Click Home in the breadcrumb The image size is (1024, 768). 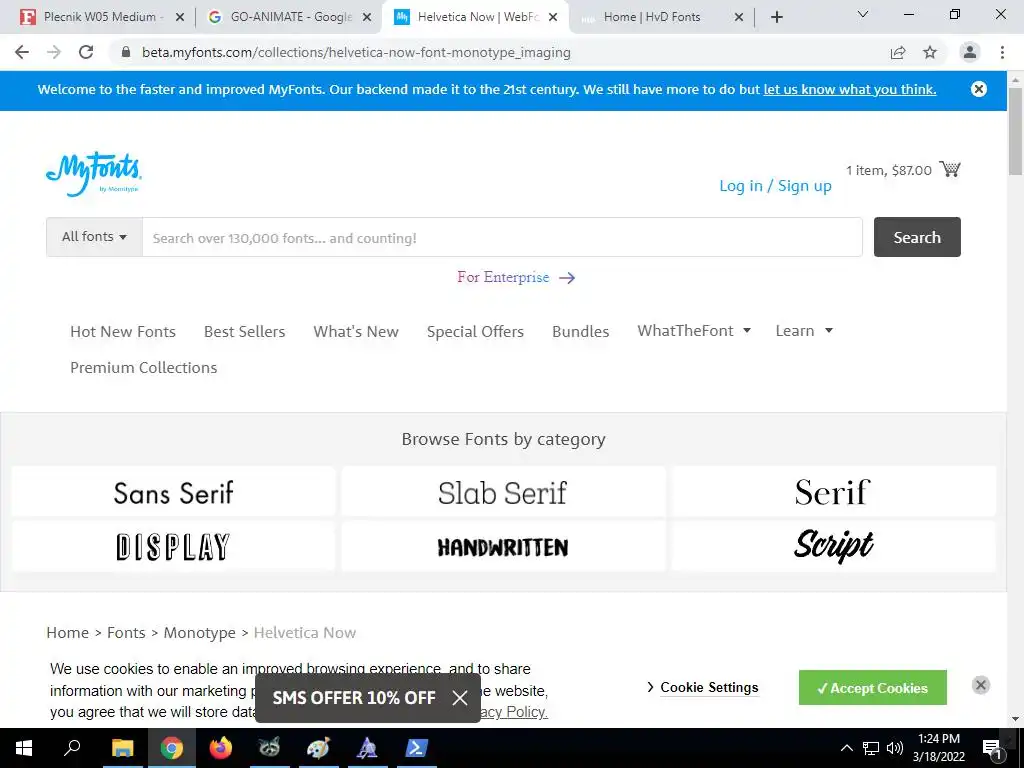tap(67, 633)
